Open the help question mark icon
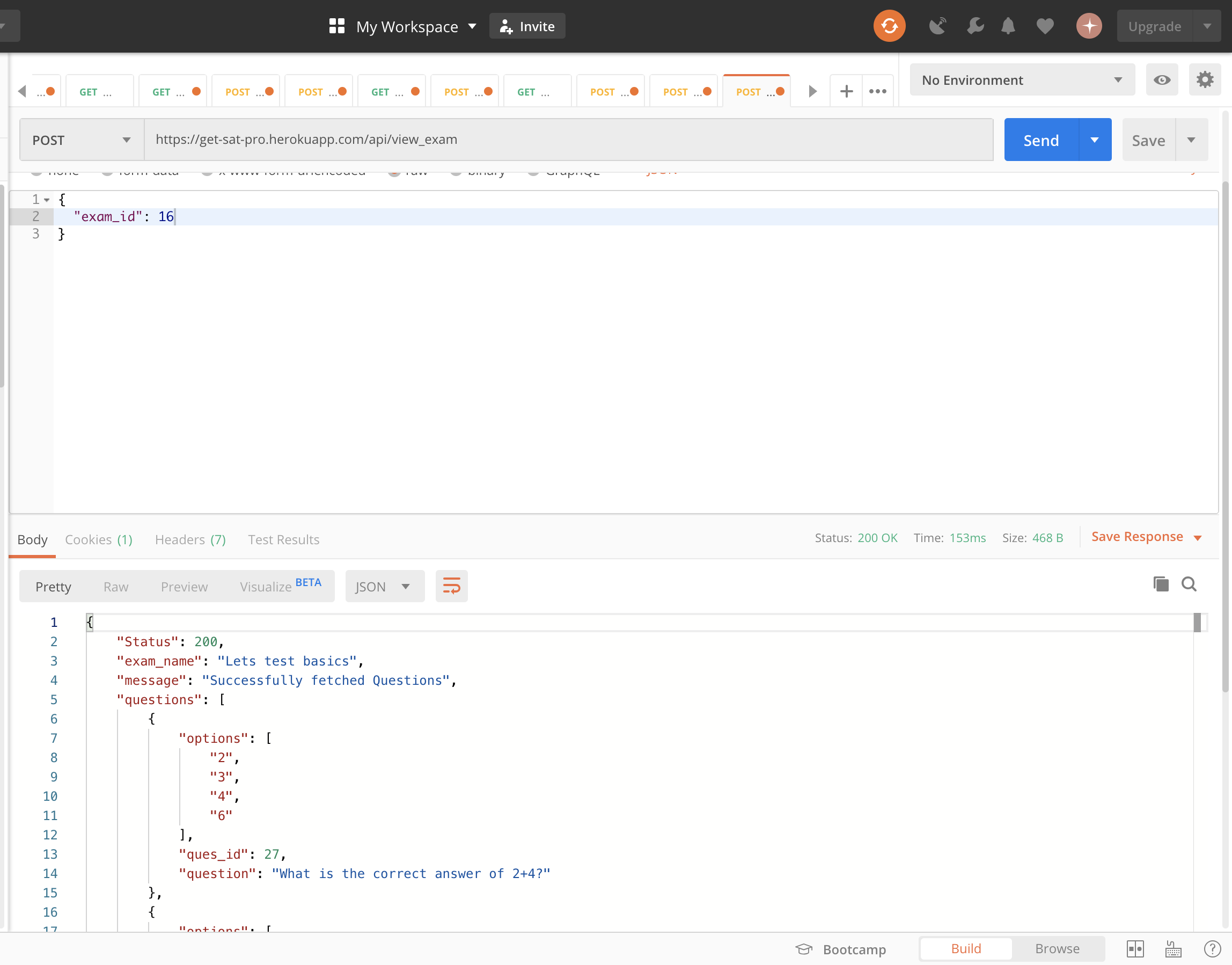 pos(1212,948)
